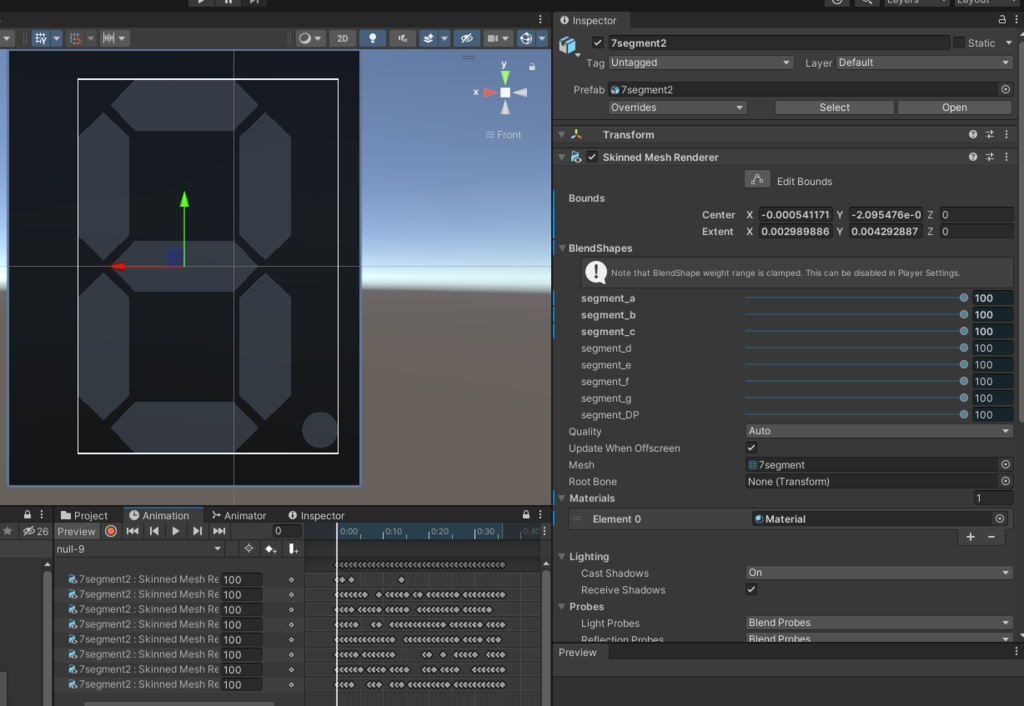The height and width of the screenshot is (706, 1024).
Task: Toggle animation Preview button
Action: 76,531
